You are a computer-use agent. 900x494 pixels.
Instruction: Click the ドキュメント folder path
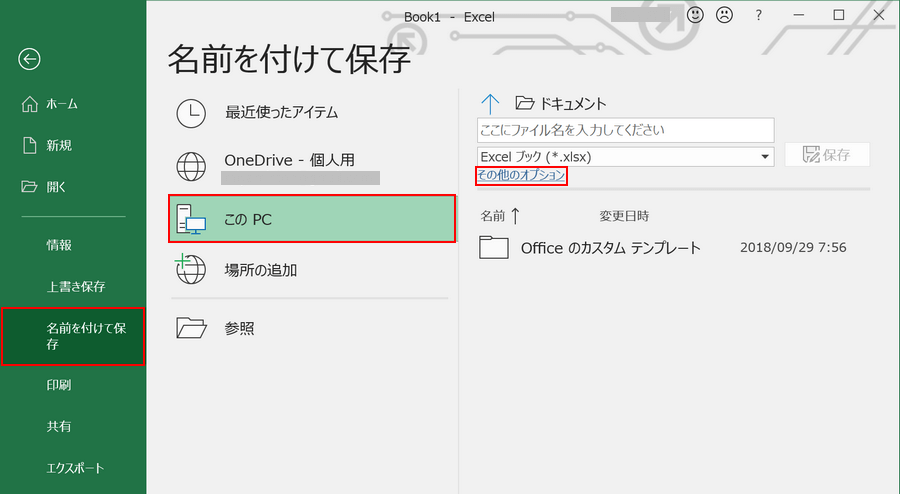[561, 104]
